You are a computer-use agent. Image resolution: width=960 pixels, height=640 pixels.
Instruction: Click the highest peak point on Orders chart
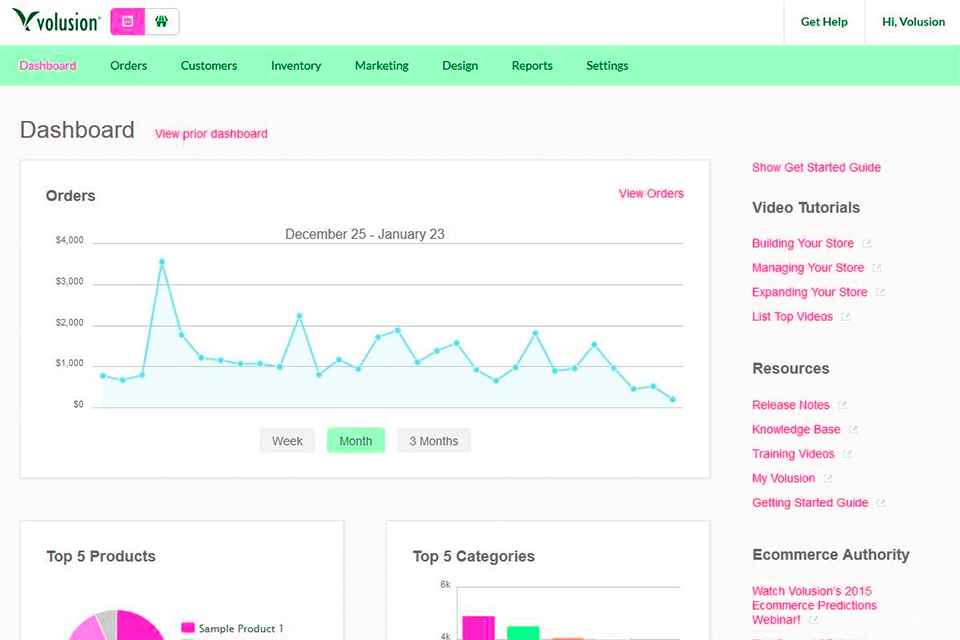tap(162, 262)
